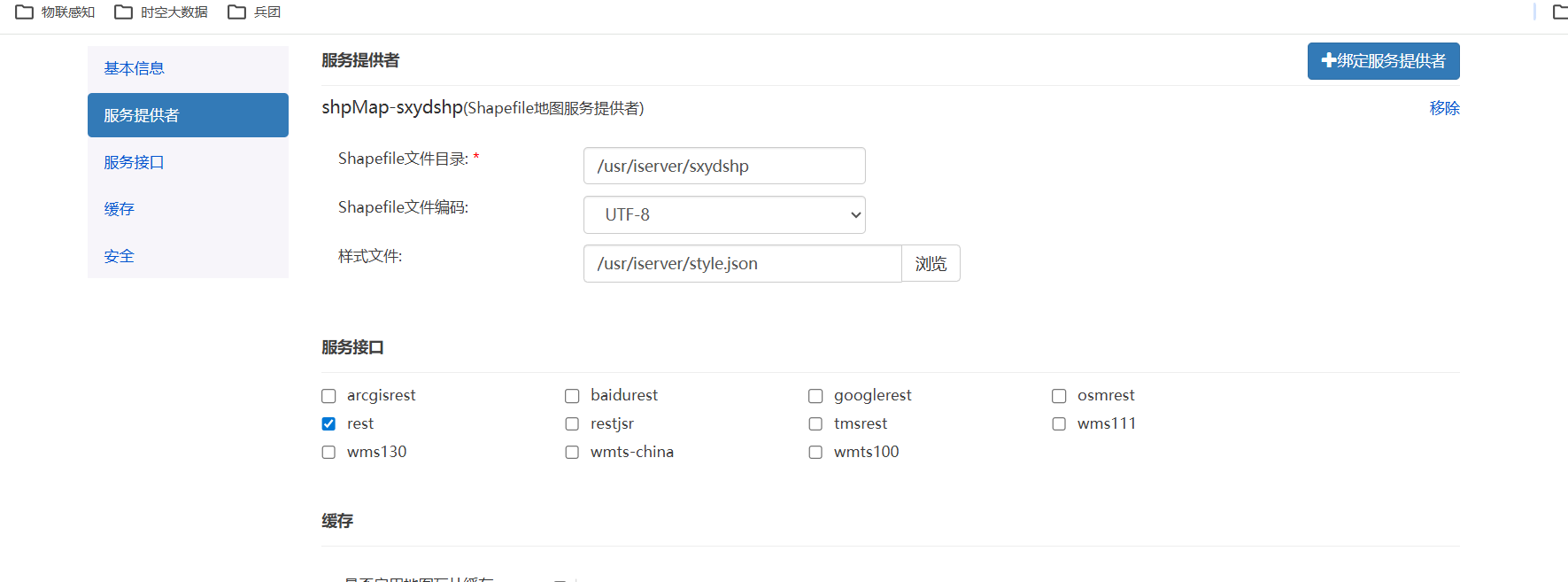
Task: Check the wms111 checkbox
Action: coord(1059,424)
